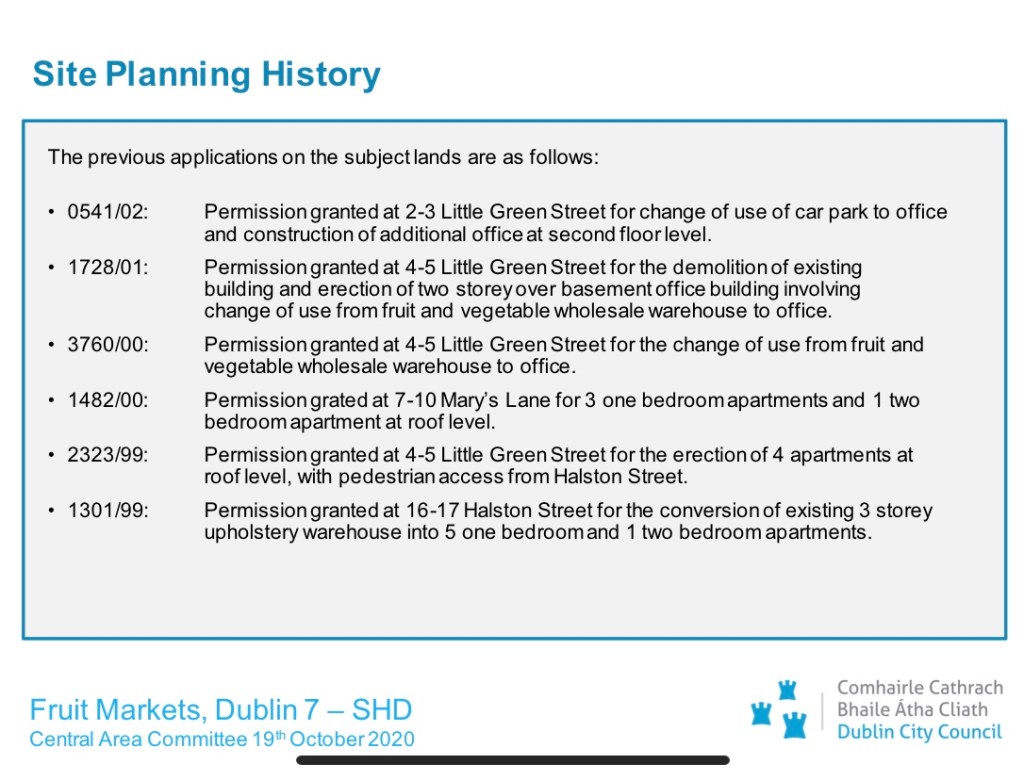The height and width of the screenshot is (780, 1024).
Task: Select the "Central Area Committee 19th October 2020" text
Action: point(221,740)
